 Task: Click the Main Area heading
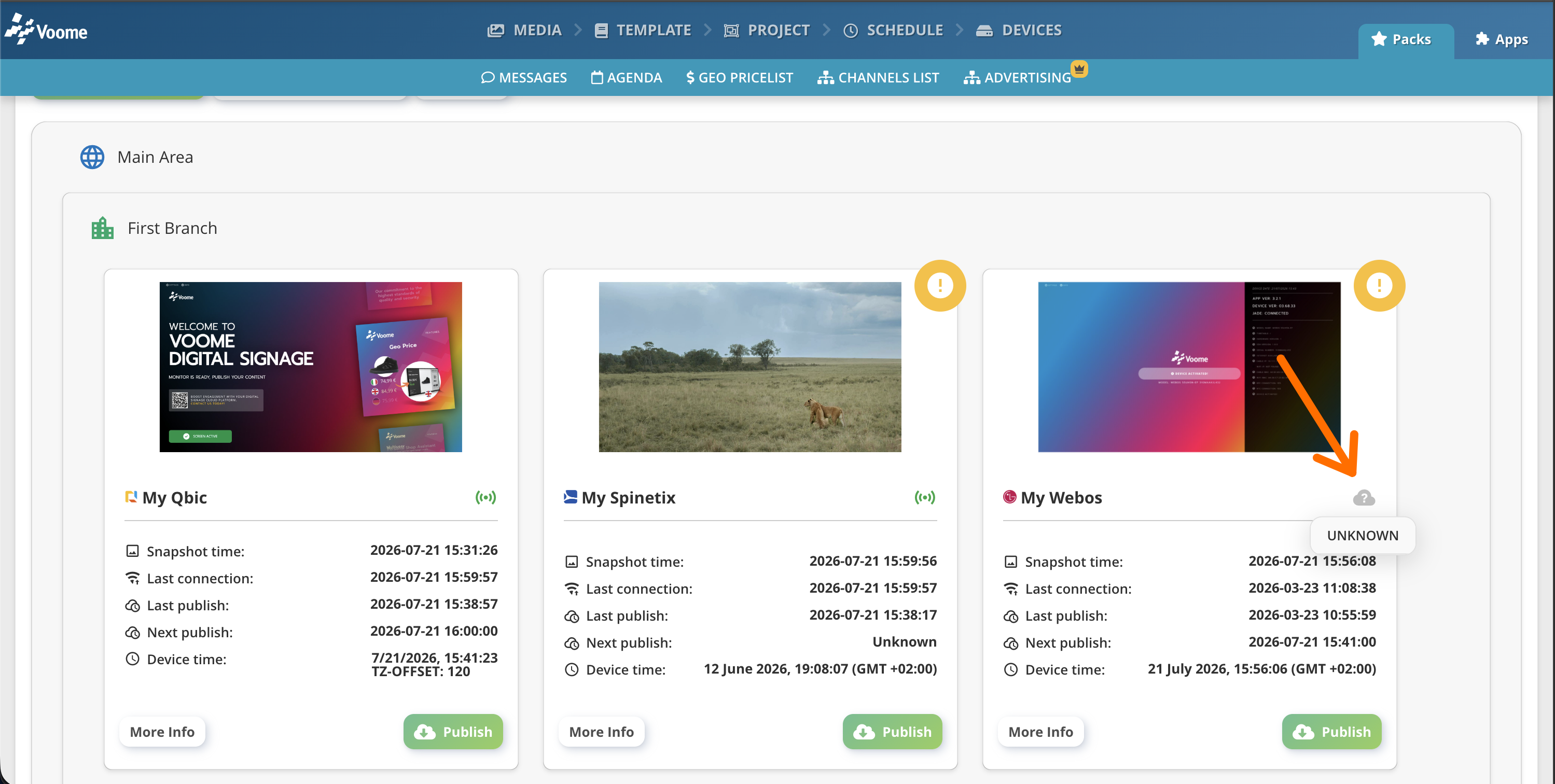click(x=155, y=158)
